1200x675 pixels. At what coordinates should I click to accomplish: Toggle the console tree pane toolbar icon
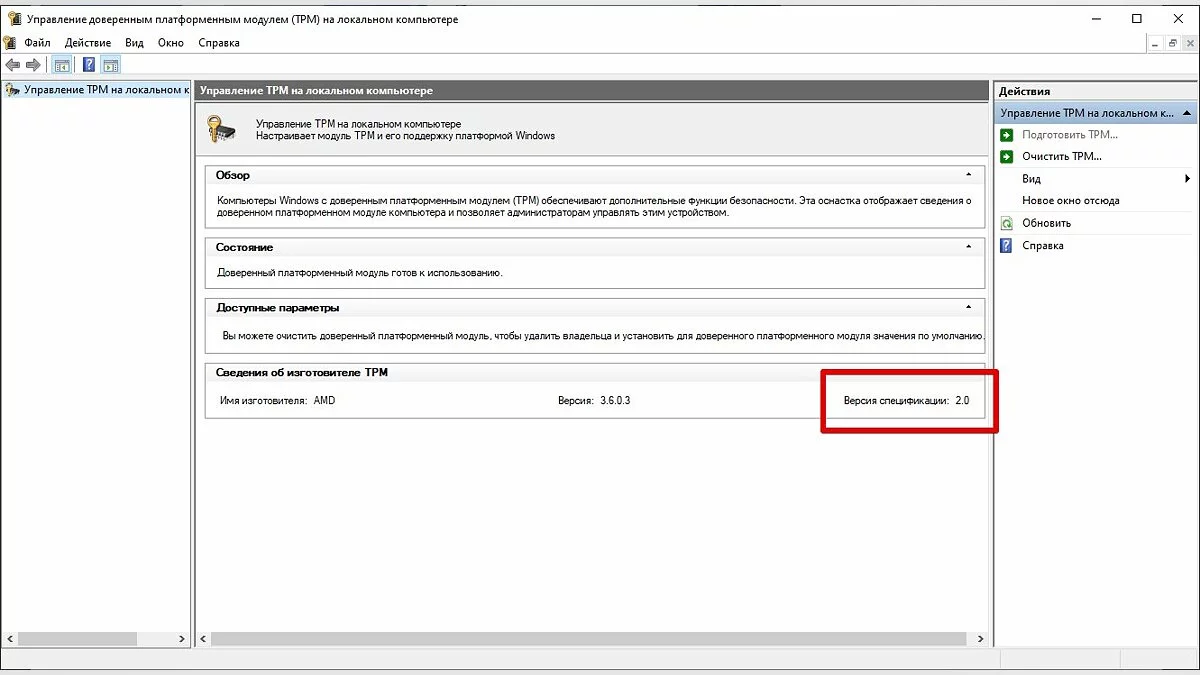coord(62,65)
